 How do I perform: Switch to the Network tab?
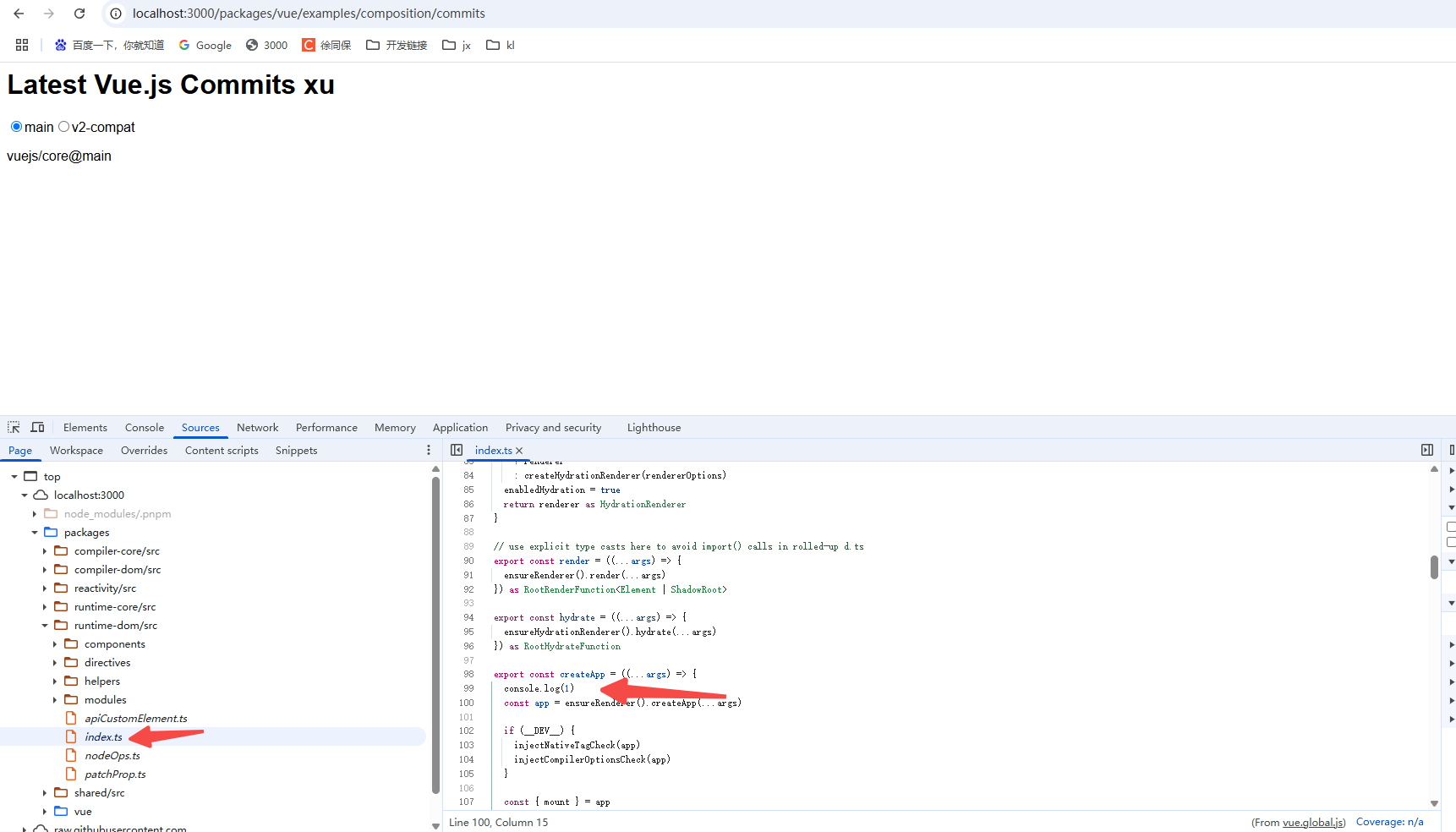coord(258,427)
